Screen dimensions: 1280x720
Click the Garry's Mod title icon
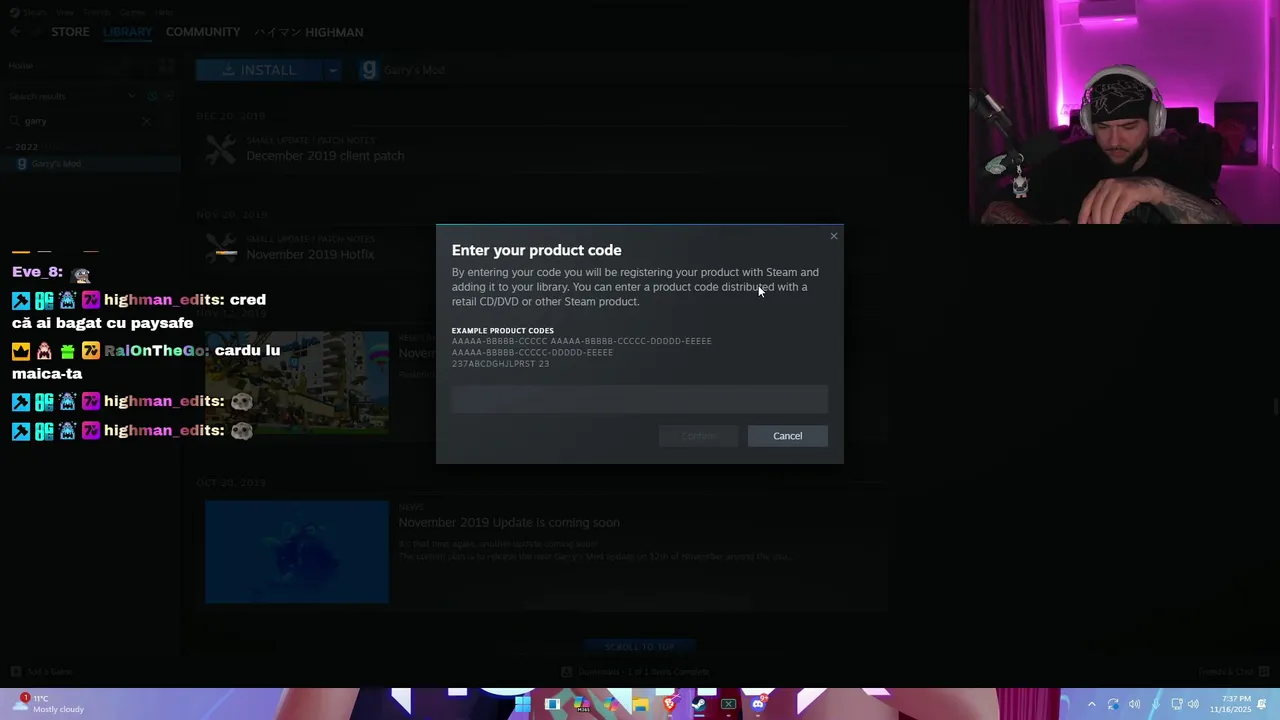pos(369,70)
